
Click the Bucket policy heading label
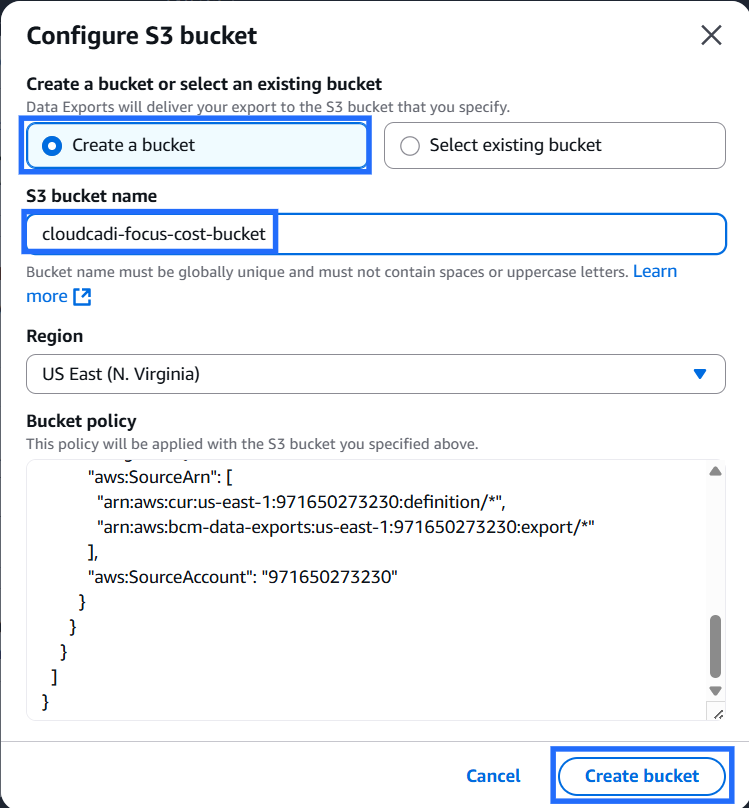[81, 421]
